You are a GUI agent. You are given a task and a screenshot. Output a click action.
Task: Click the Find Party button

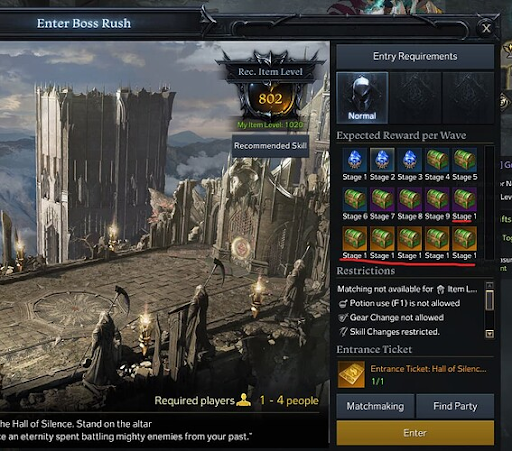coord(455,406)
